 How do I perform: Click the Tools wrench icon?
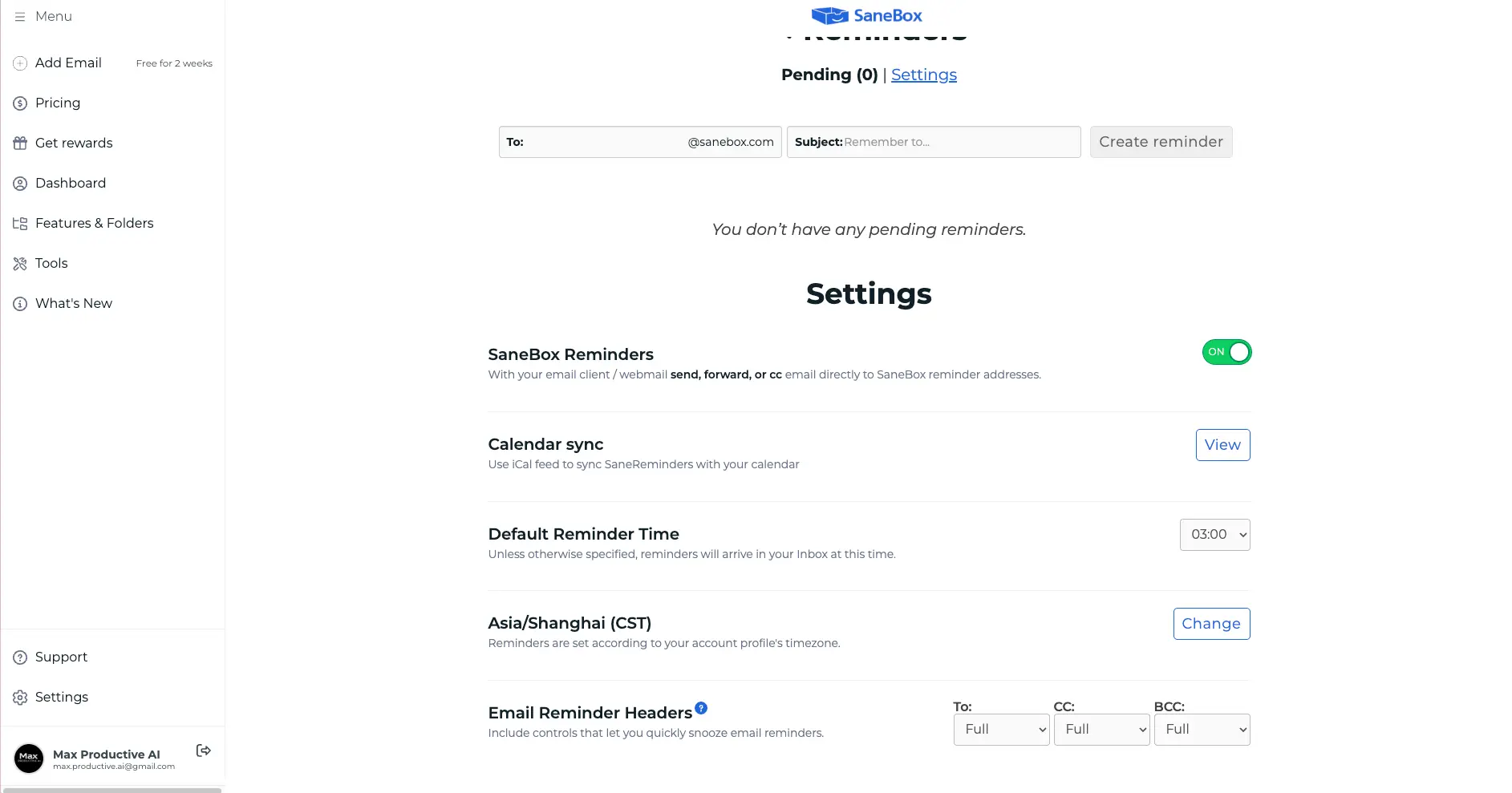pos(20,263)
